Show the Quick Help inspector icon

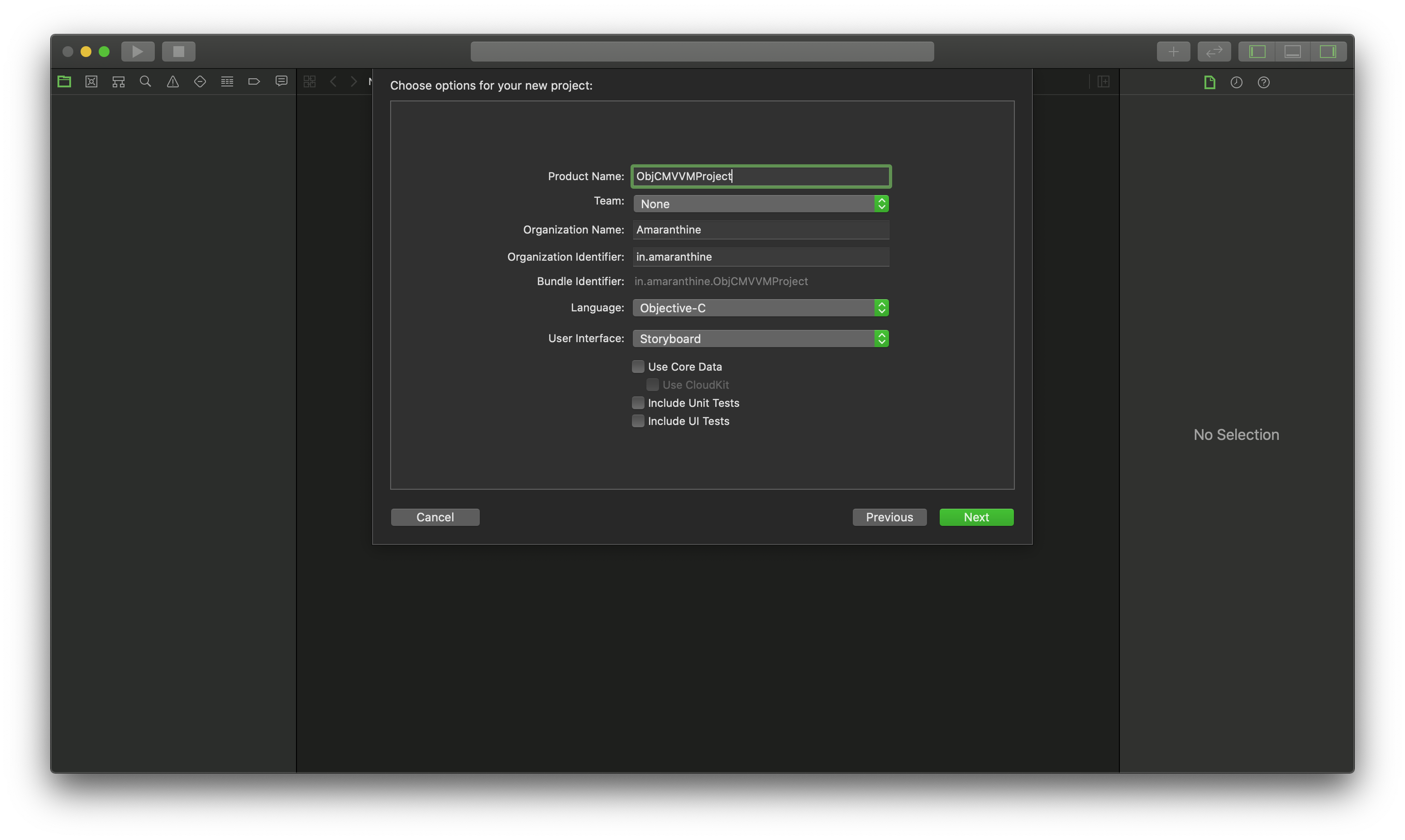click(x=1263, y=83)
